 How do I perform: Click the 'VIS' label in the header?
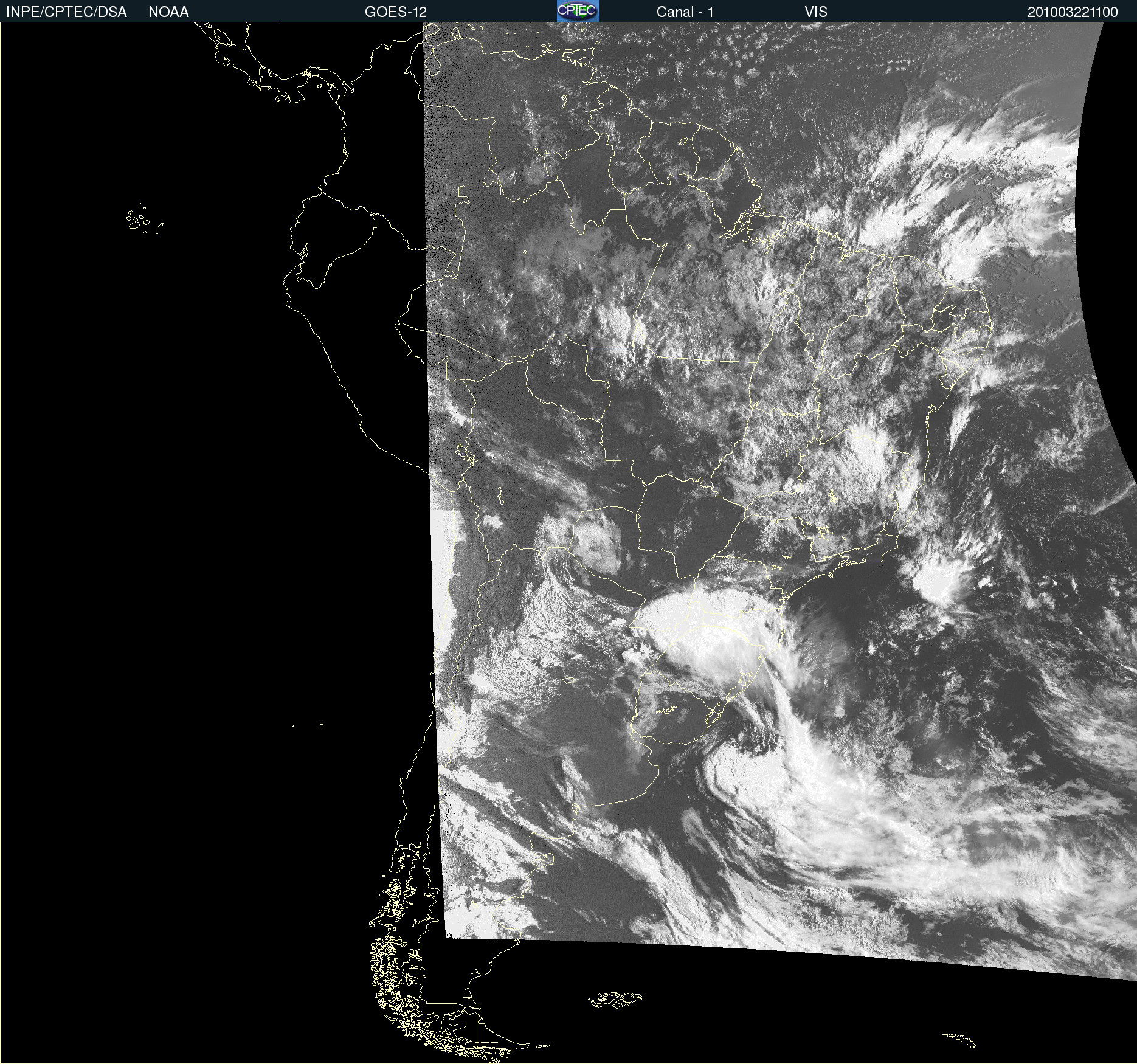pyautogui.click(x=816, y=12)
